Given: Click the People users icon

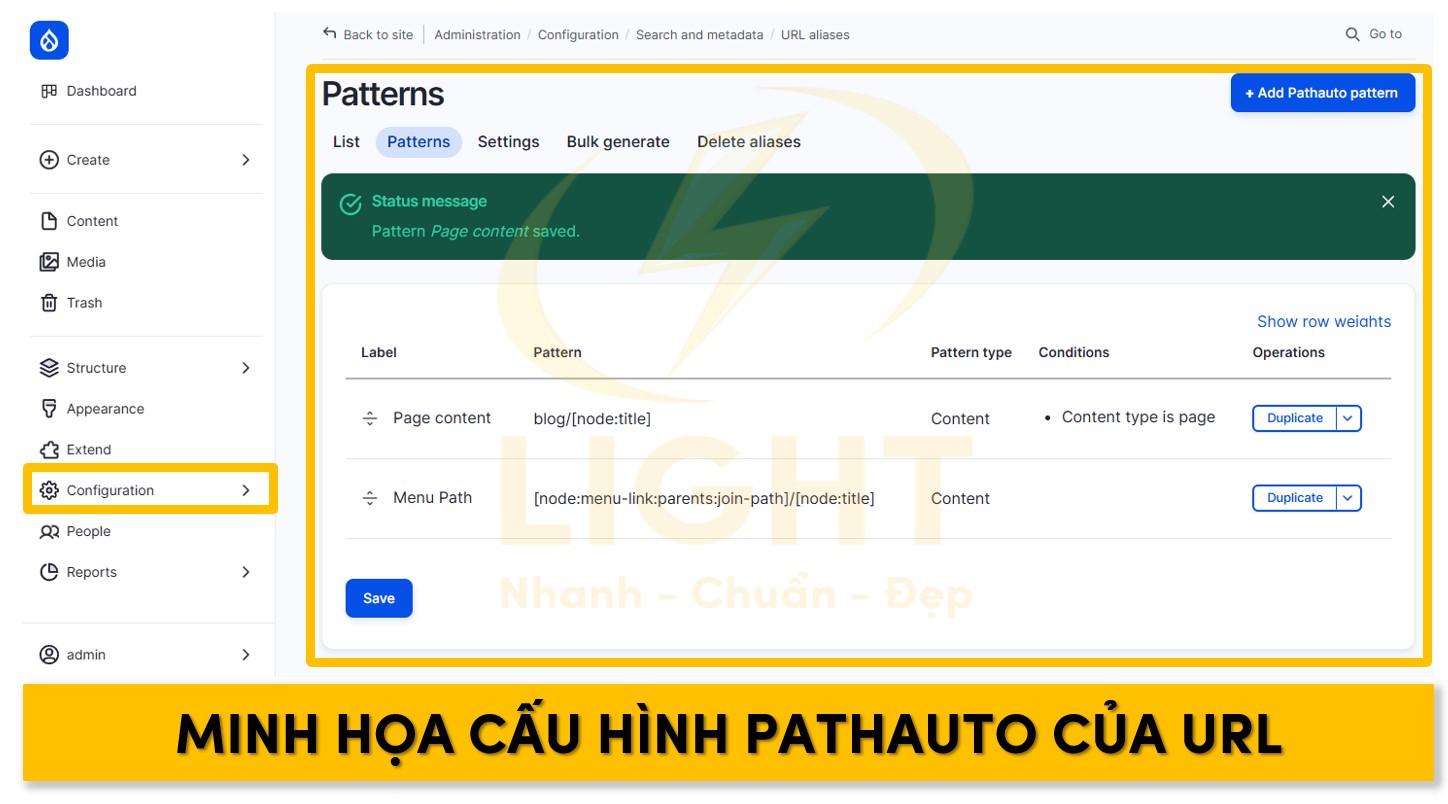Looking at the screenshot, I should pyautogui.click(x=49, y=532).
